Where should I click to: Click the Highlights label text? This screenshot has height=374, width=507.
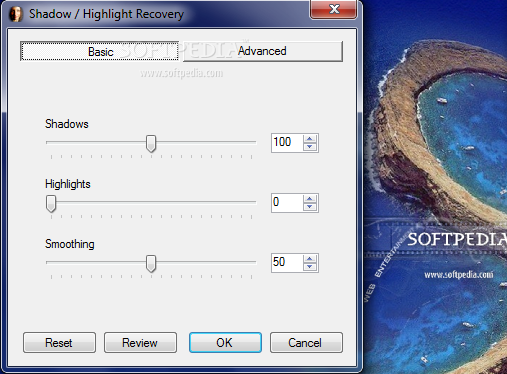coord(68,184)
